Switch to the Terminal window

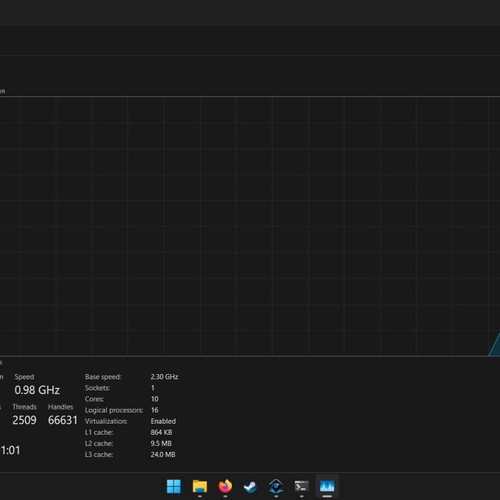click(302, 487)
